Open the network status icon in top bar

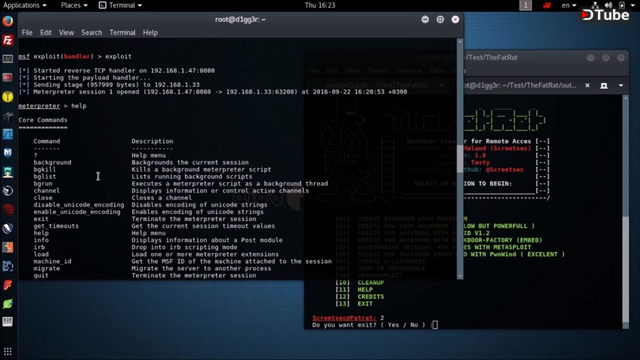coord(595,5)
